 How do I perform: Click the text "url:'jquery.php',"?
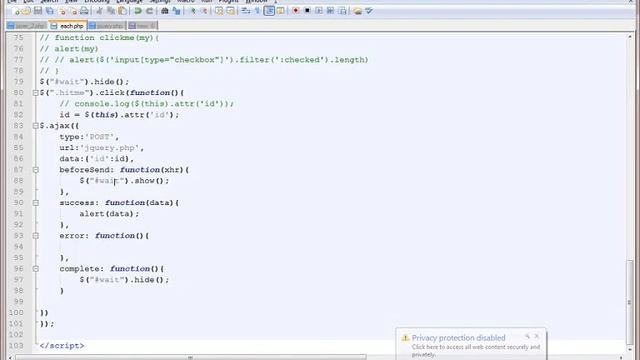[x=102, y=148]
